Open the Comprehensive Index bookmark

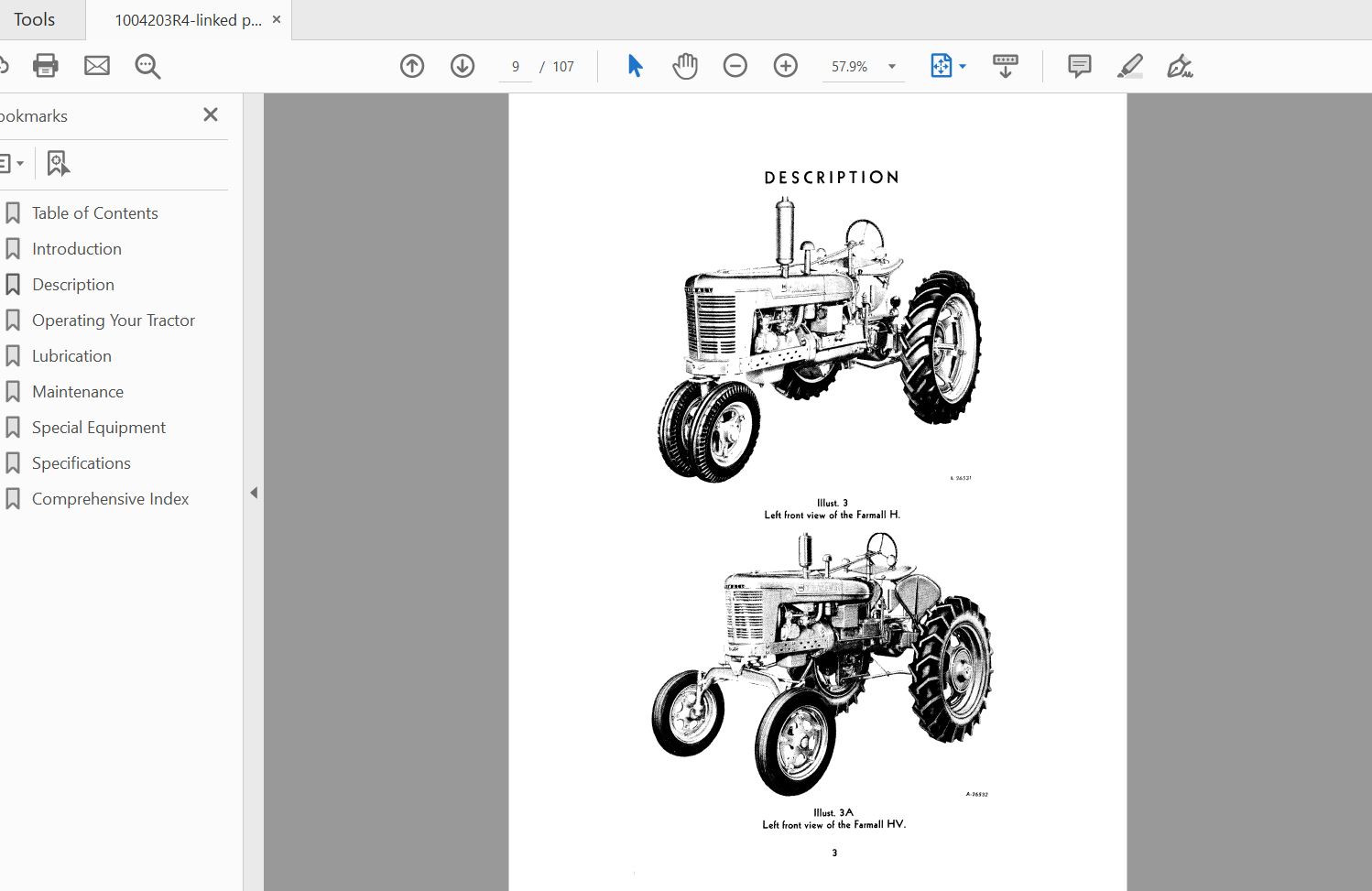click(110, 498)
